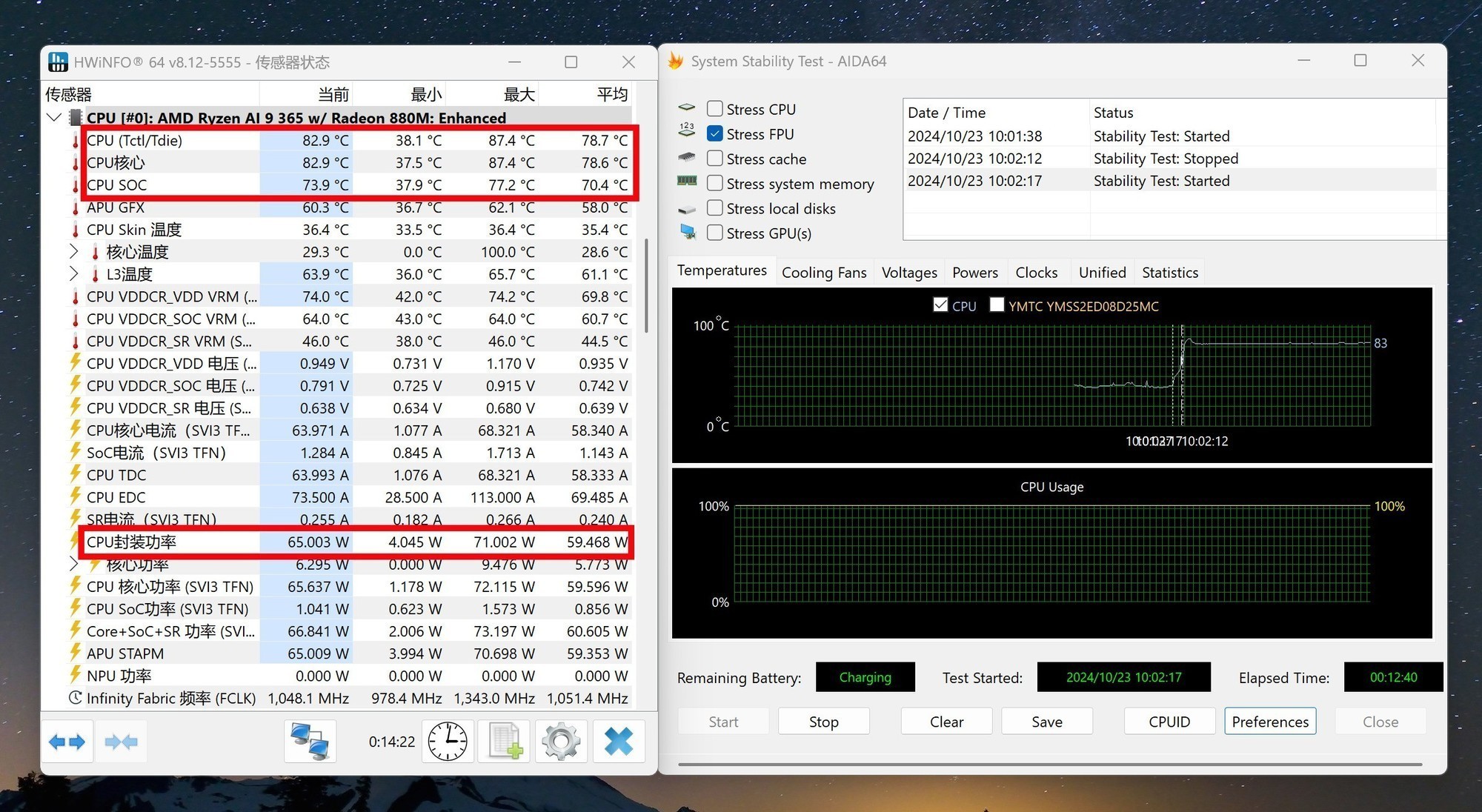The width and height of the screenshot is (1482, 812).
Task: Select 'Stability Test: Stopped' log row
Action: point(1171,158)
